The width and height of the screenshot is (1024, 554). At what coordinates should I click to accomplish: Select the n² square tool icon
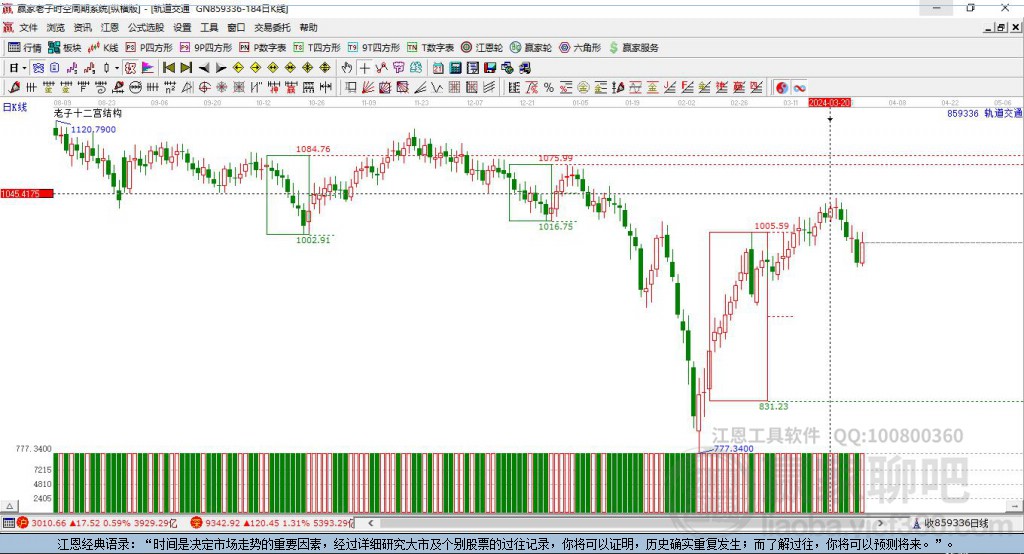point(170,87)
